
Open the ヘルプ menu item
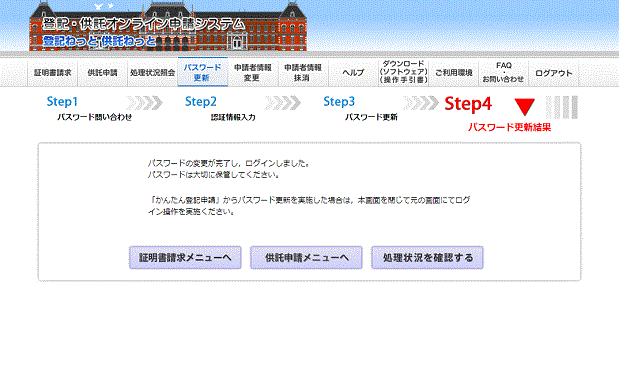(353, 73)
